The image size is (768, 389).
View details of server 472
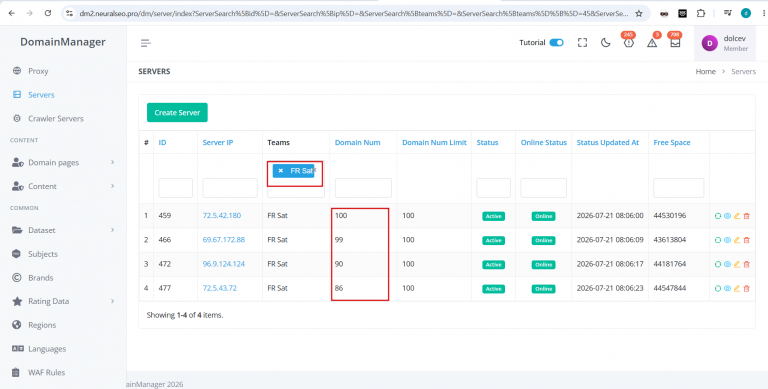(x=727, y=264)
